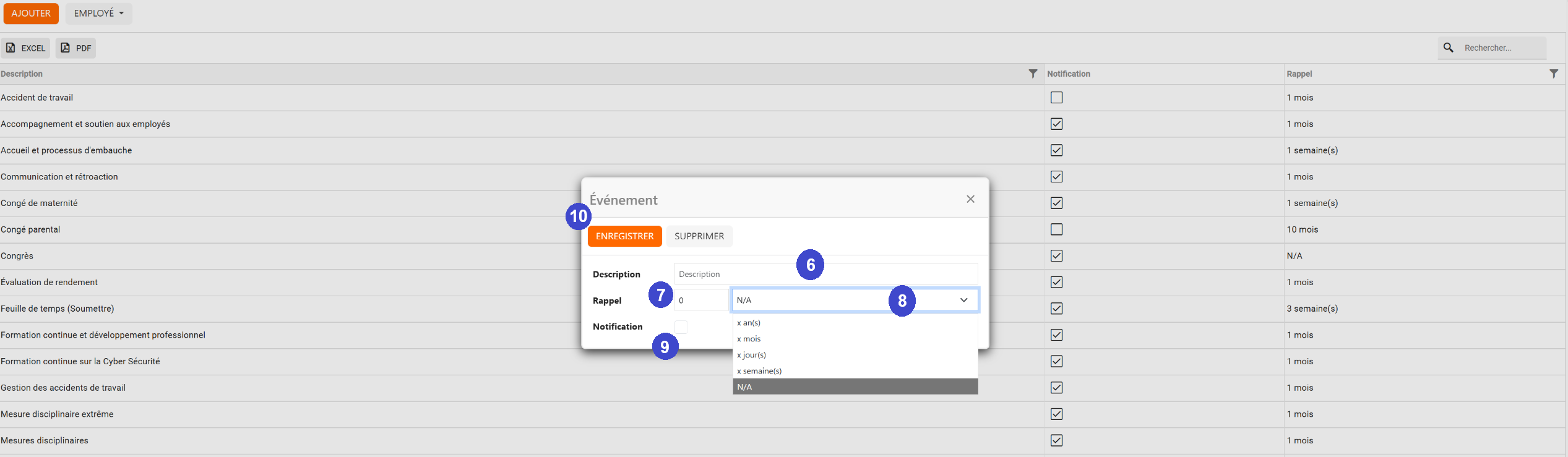Close the Événement dialog with X
Screen dimensions: 1568x457
tap(970, 199)
